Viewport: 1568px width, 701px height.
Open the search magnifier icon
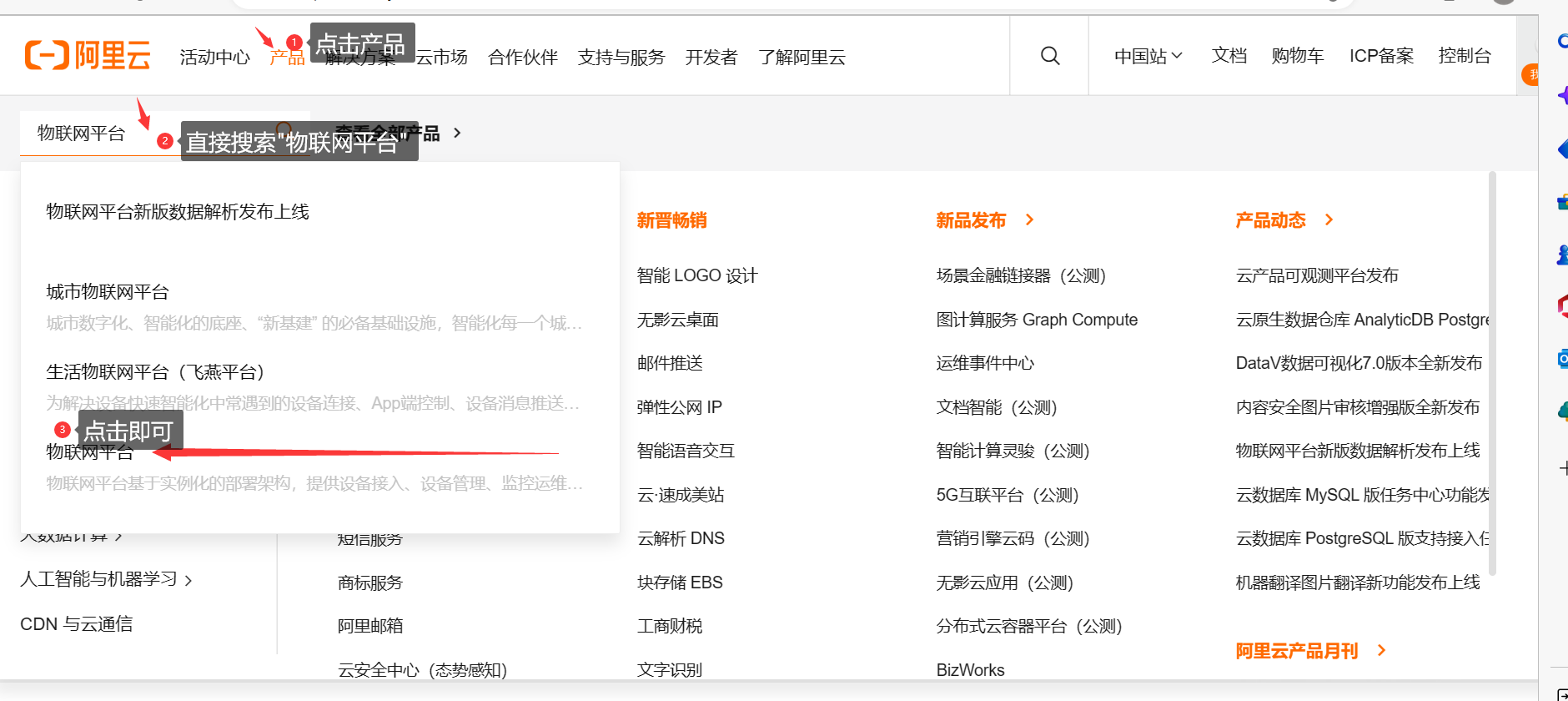tap(1050, 56)
